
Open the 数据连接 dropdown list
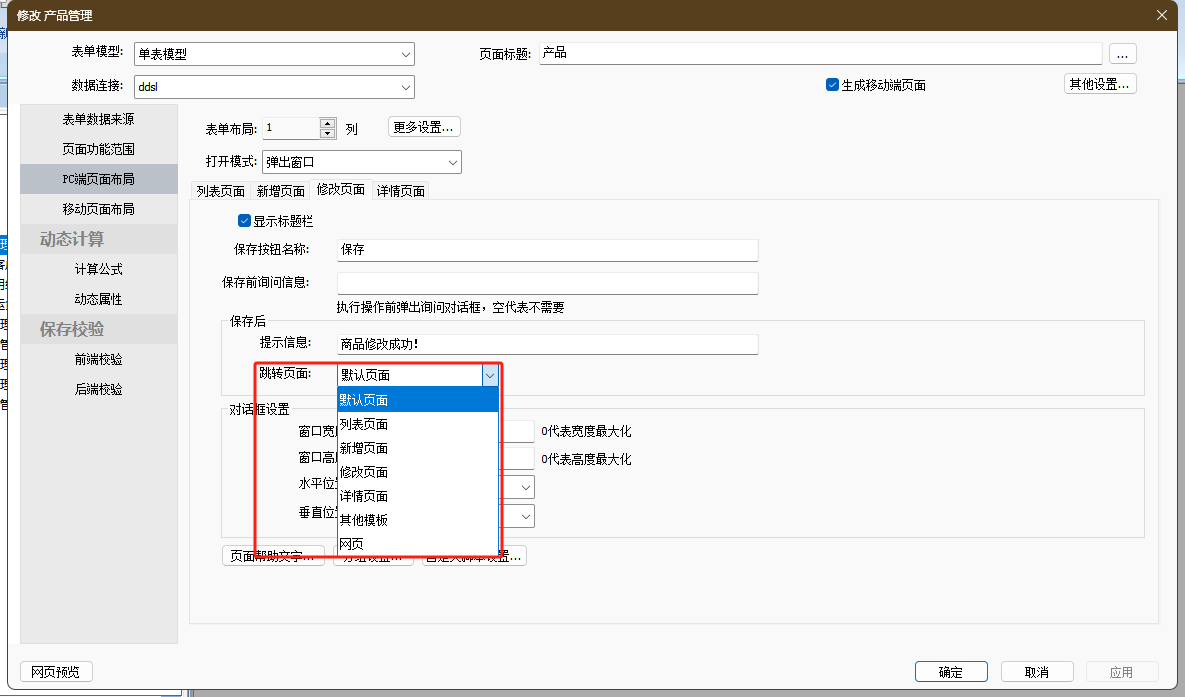(406, 87)
